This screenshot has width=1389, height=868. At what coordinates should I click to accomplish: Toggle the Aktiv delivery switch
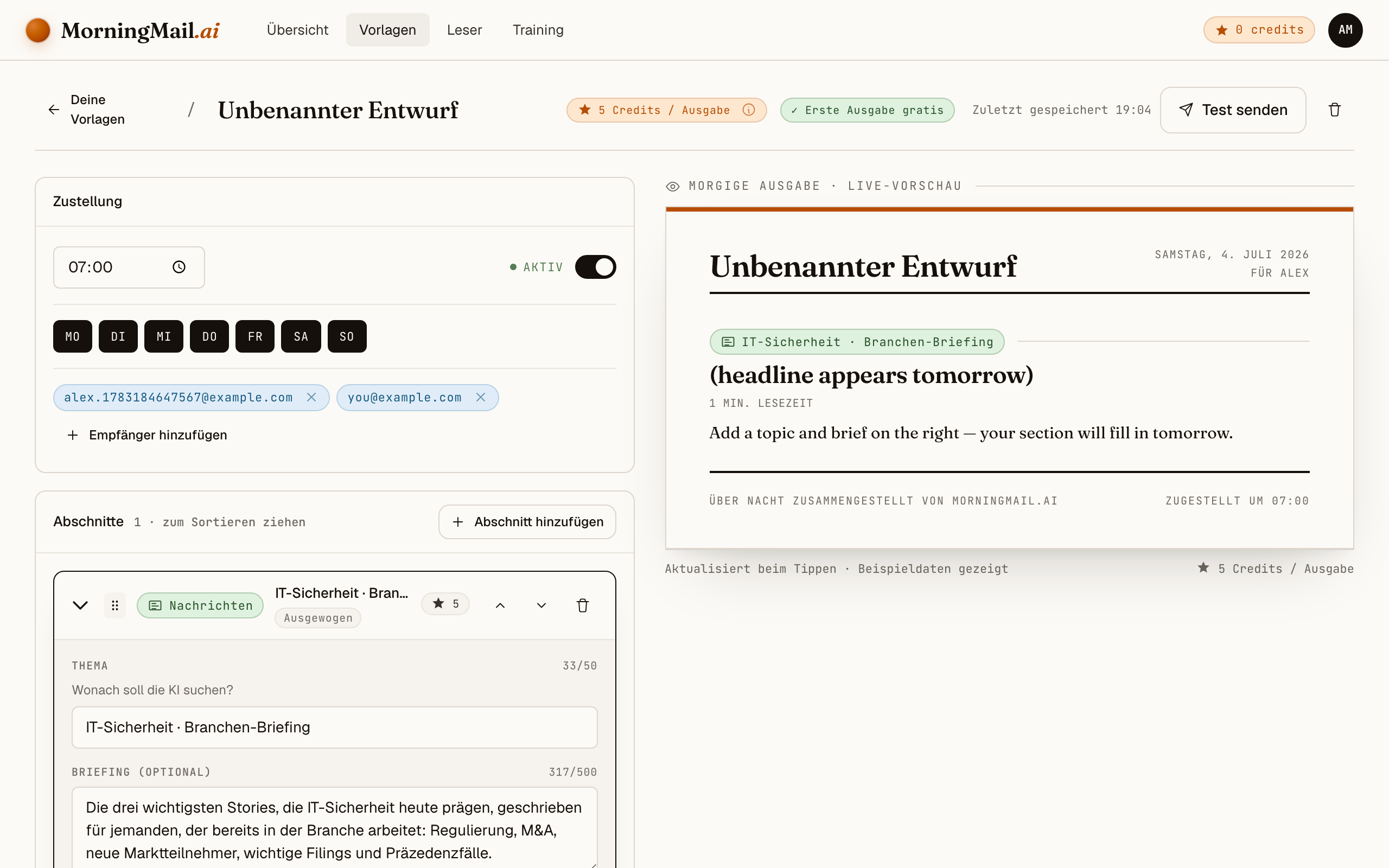595,267
